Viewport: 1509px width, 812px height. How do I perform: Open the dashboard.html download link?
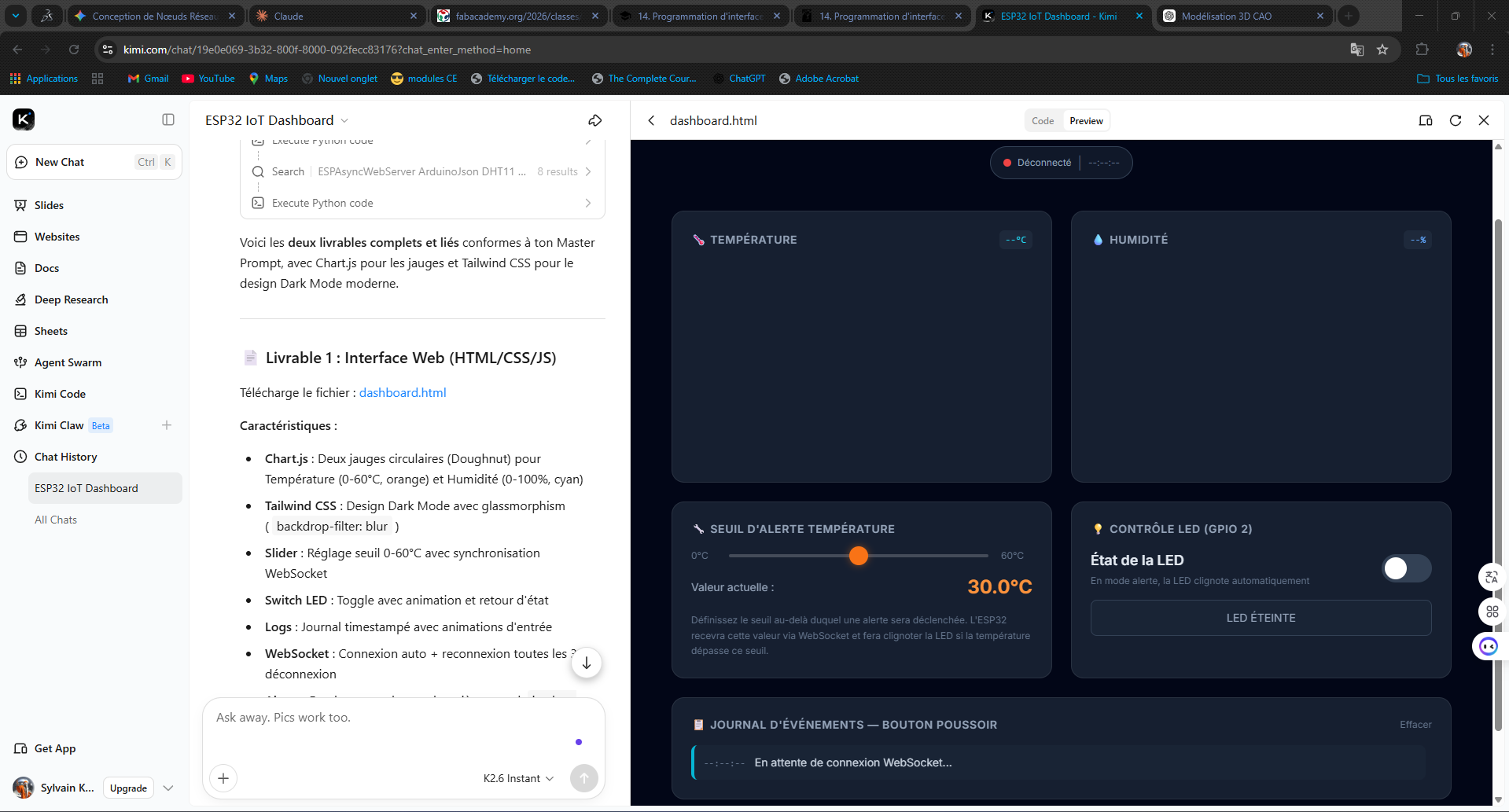pos(403,392)
